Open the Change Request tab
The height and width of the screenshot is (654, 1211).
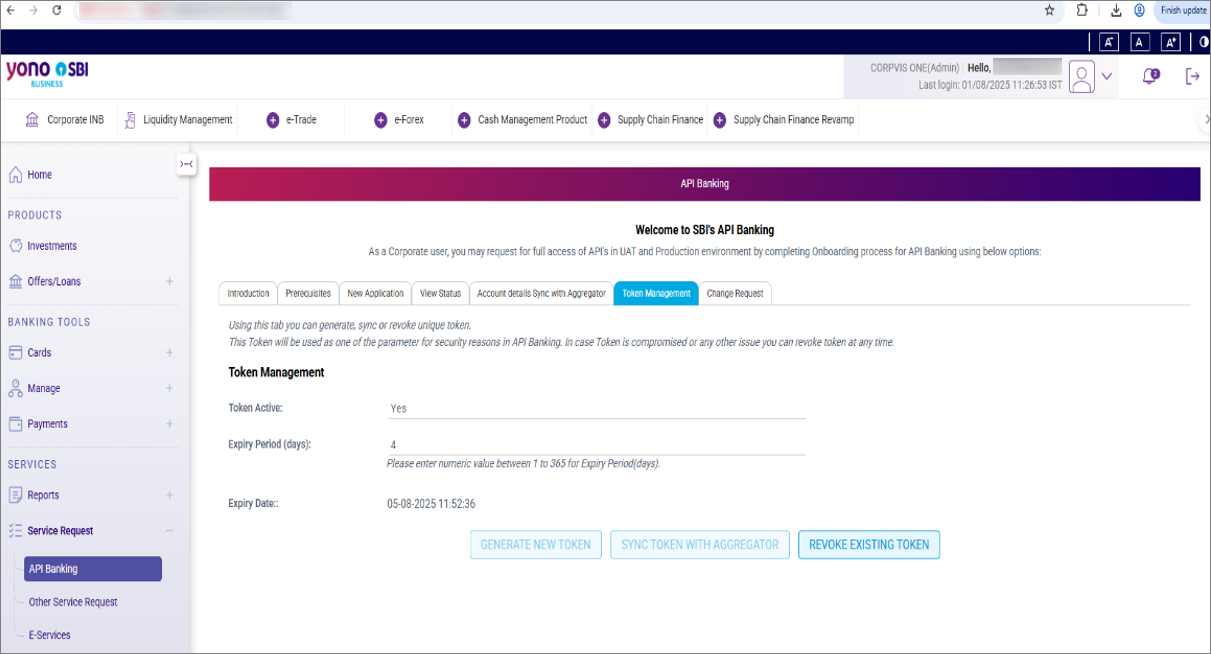pyautogui.click(x=735, y=293)
